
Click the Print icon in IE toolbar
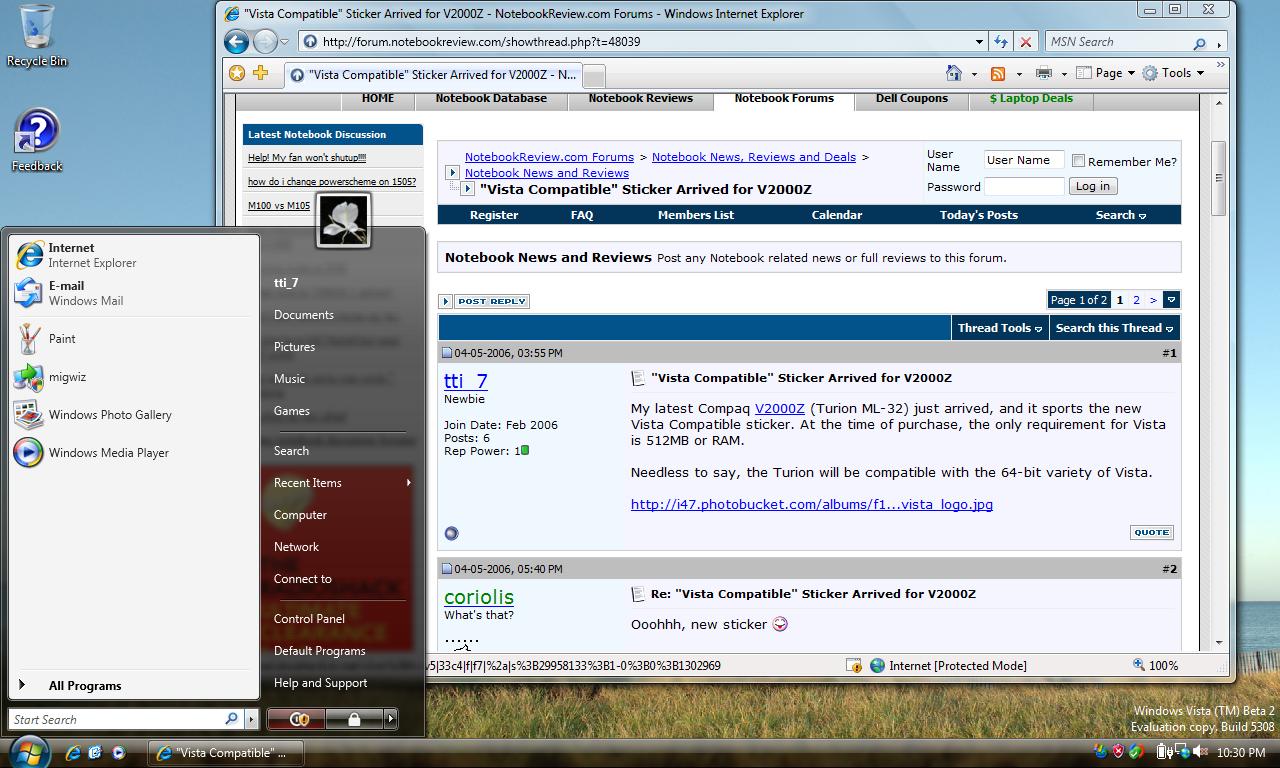tap(1044, 73)
